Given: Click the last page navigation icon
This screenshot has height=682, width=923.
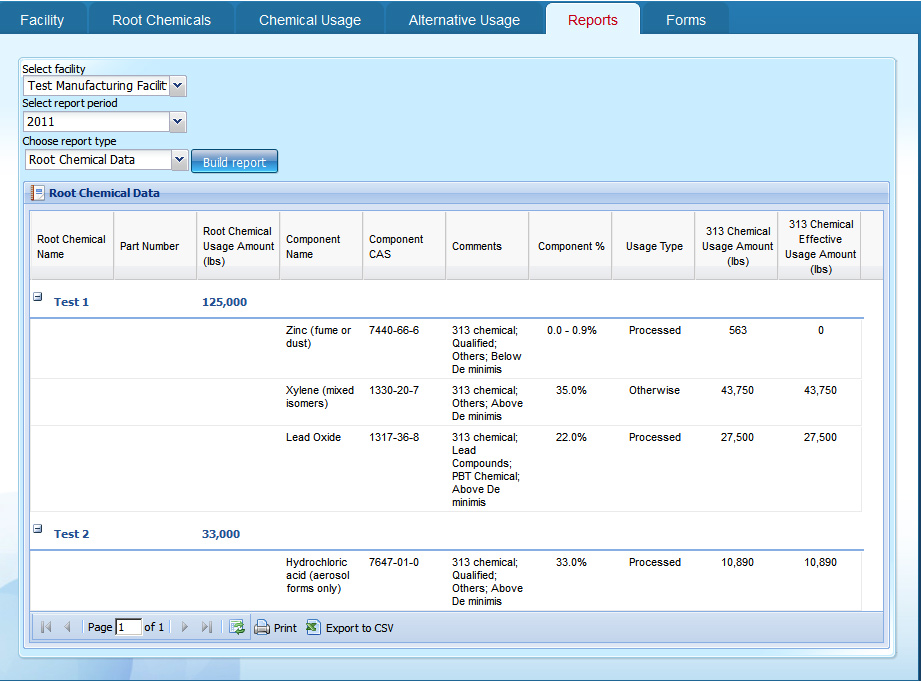Looking at the screenshot, I should pos(206,627).
